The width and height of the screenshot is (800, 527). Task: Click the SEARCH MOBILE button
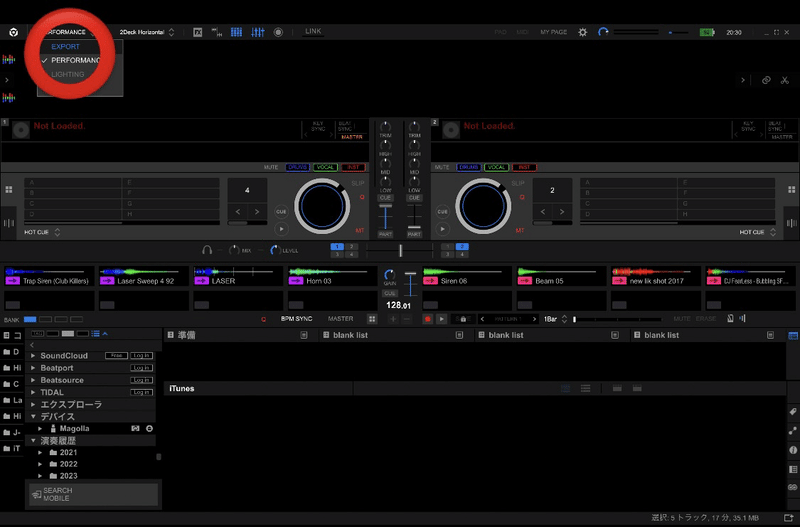(x=93, y=494)
